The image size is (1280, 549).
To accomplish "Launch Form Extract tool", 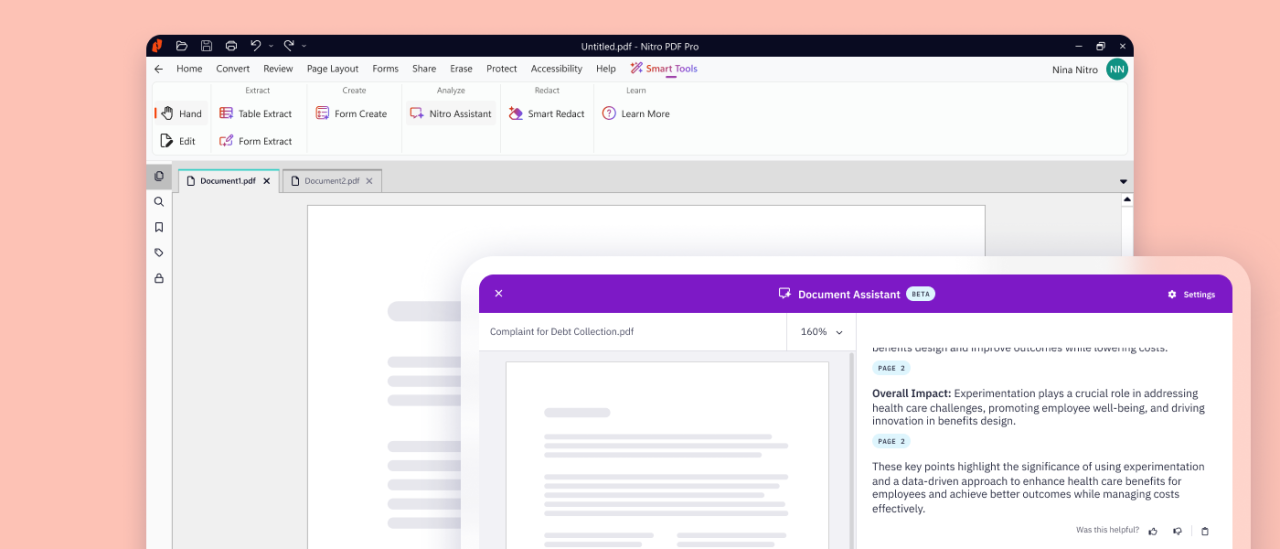I will [256, 141].
